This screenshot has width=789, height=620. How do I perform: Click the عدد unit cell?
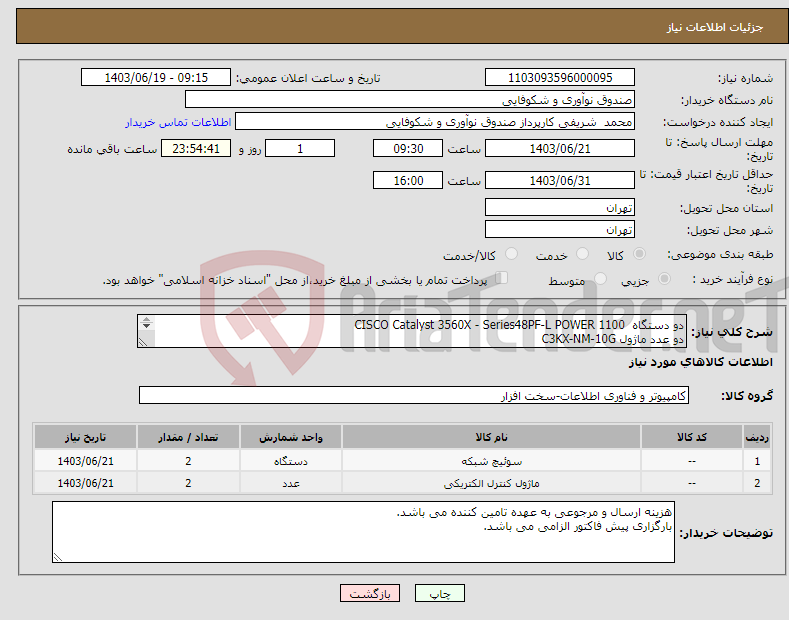click(291, 483)
